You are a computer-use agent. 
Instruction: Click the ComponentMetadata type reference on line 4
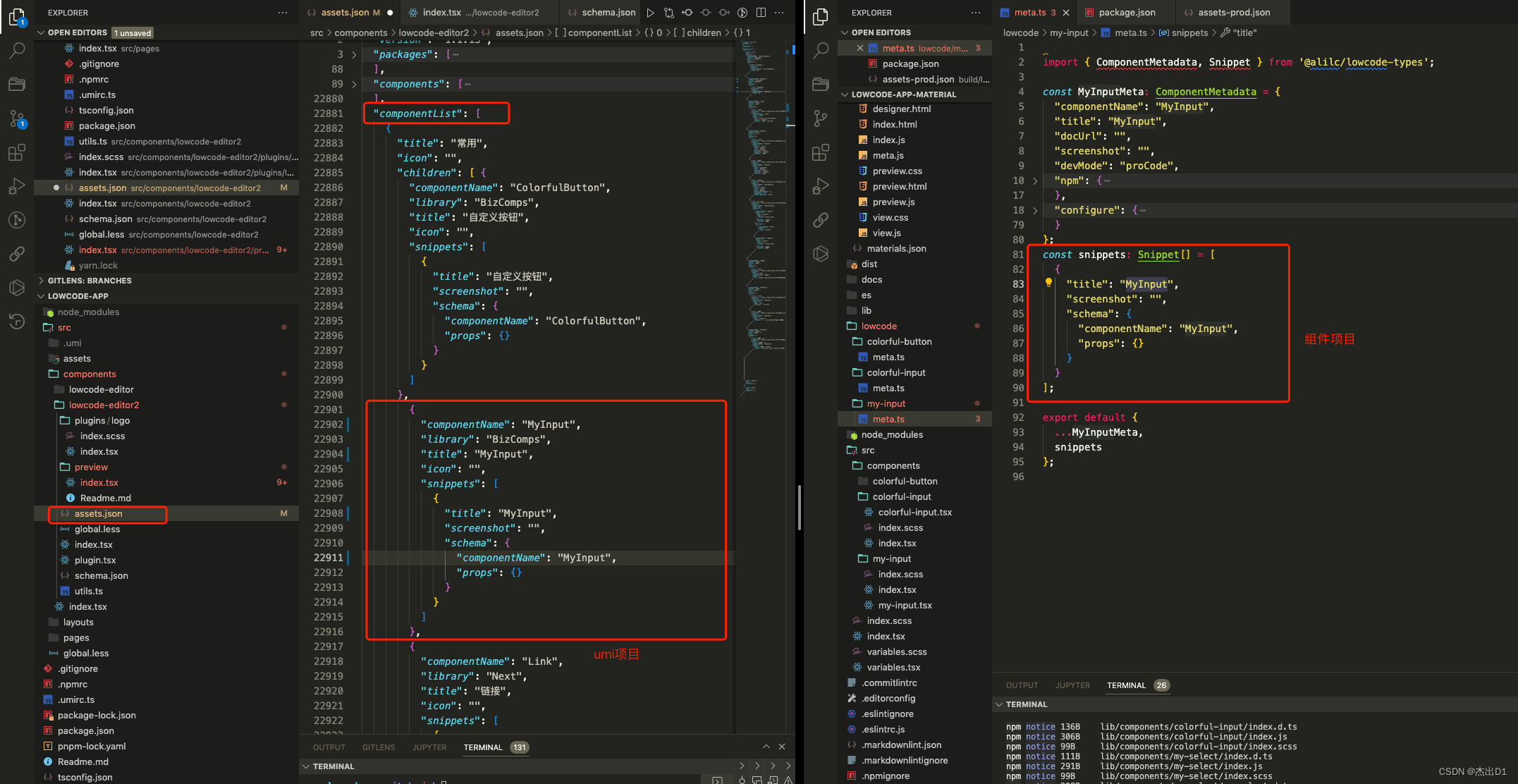tap(1206, 92)
